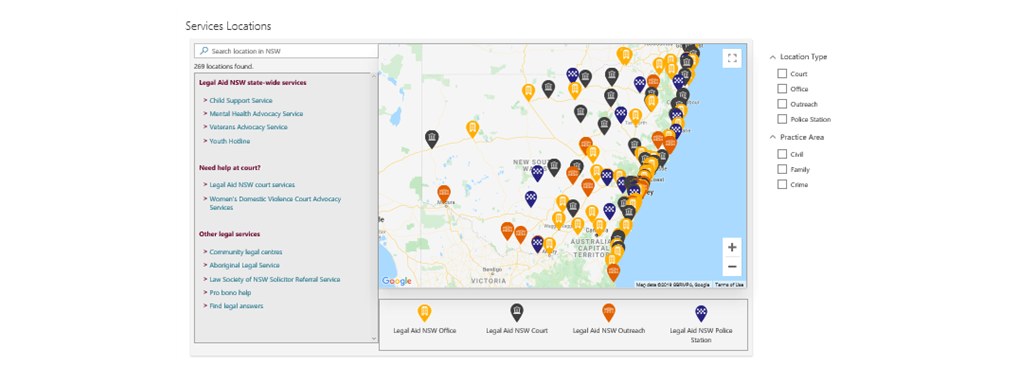This screenshot has height=378, width=1023.
Task: Click the Legal Aid NSW Court legend pin
Action: [x=517, y=313]
